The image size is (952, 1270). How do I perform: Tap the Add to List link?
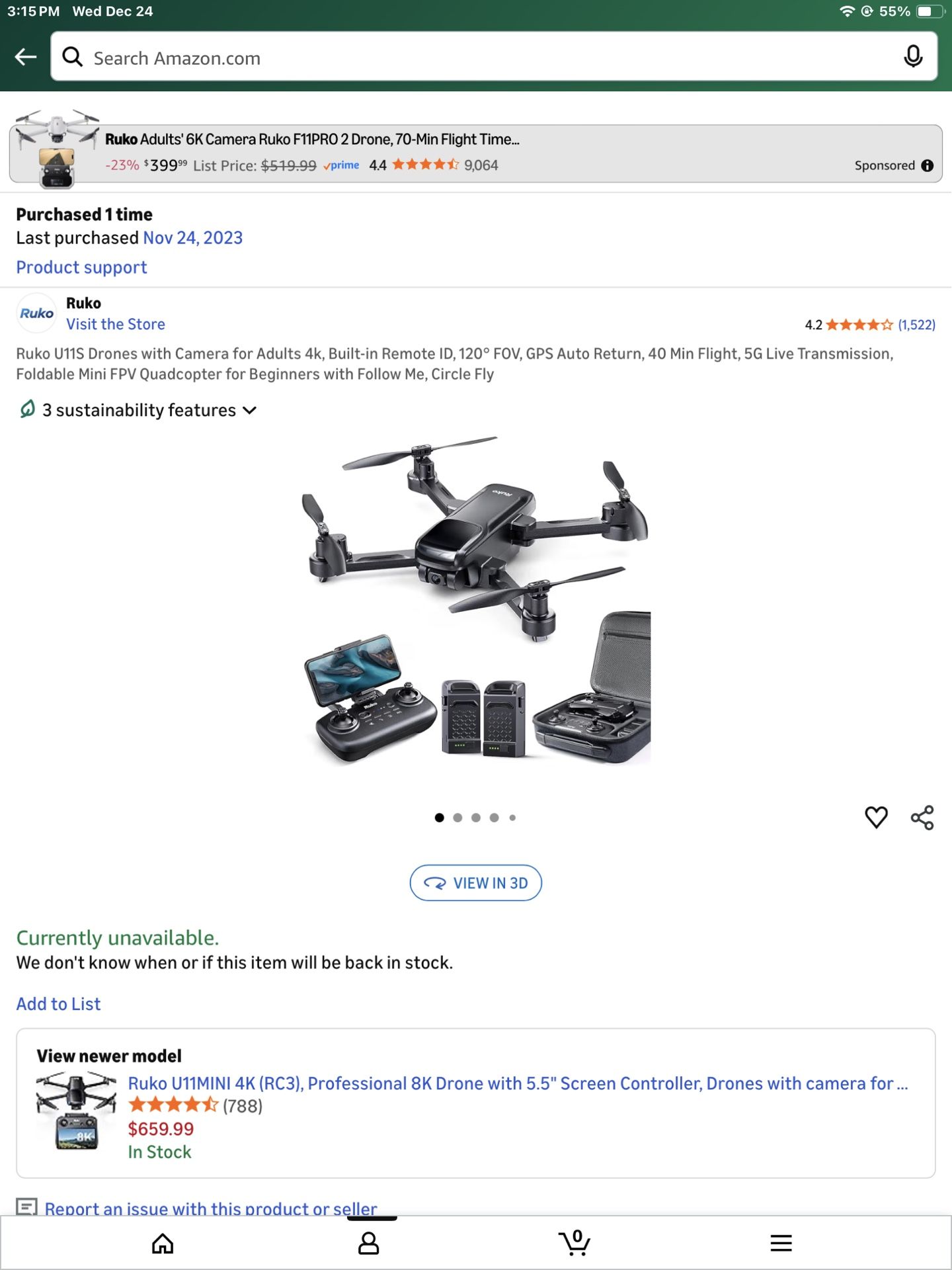[58, 1004]
